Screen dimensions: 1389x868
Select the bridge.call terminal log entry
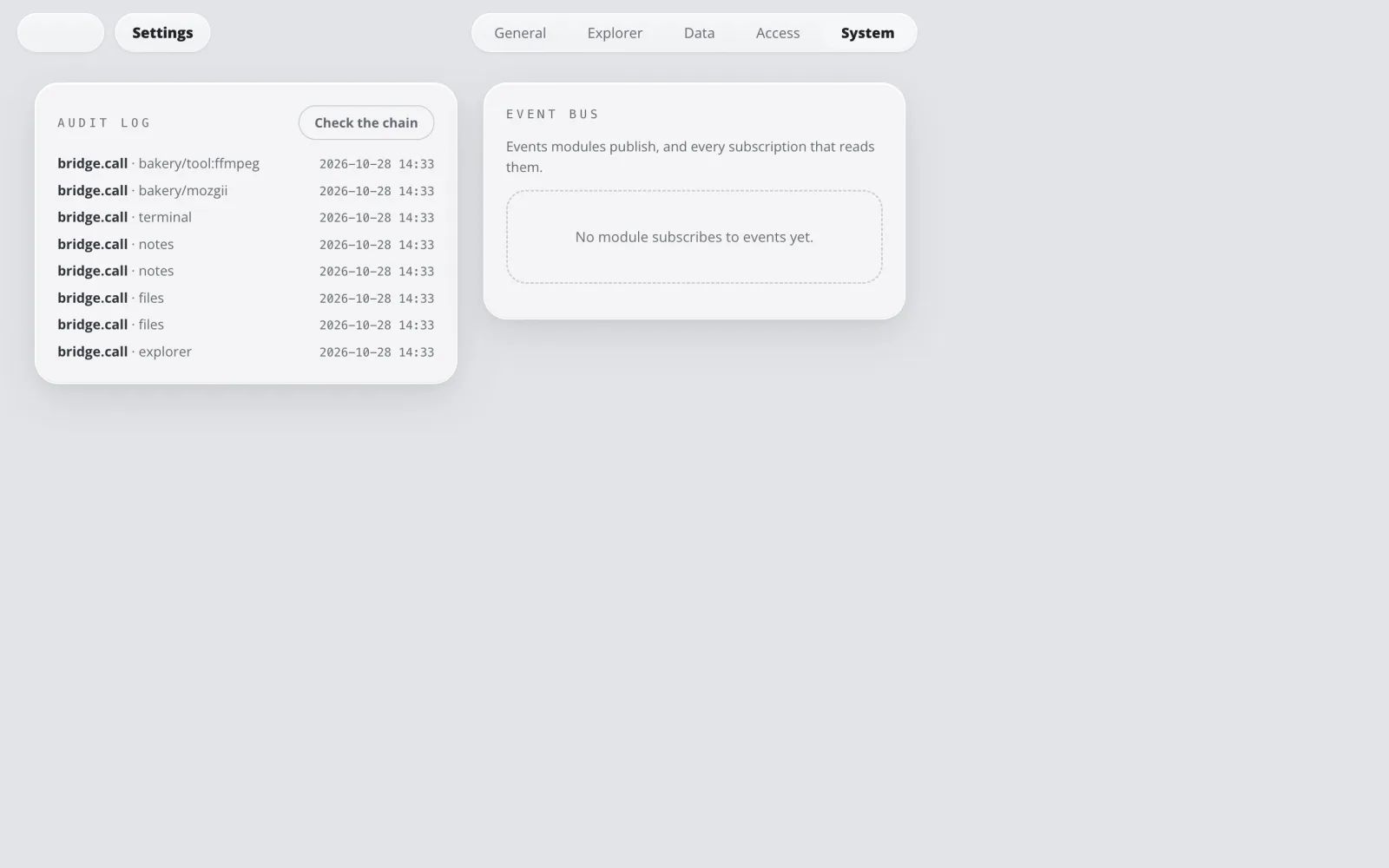click(246, 217)
